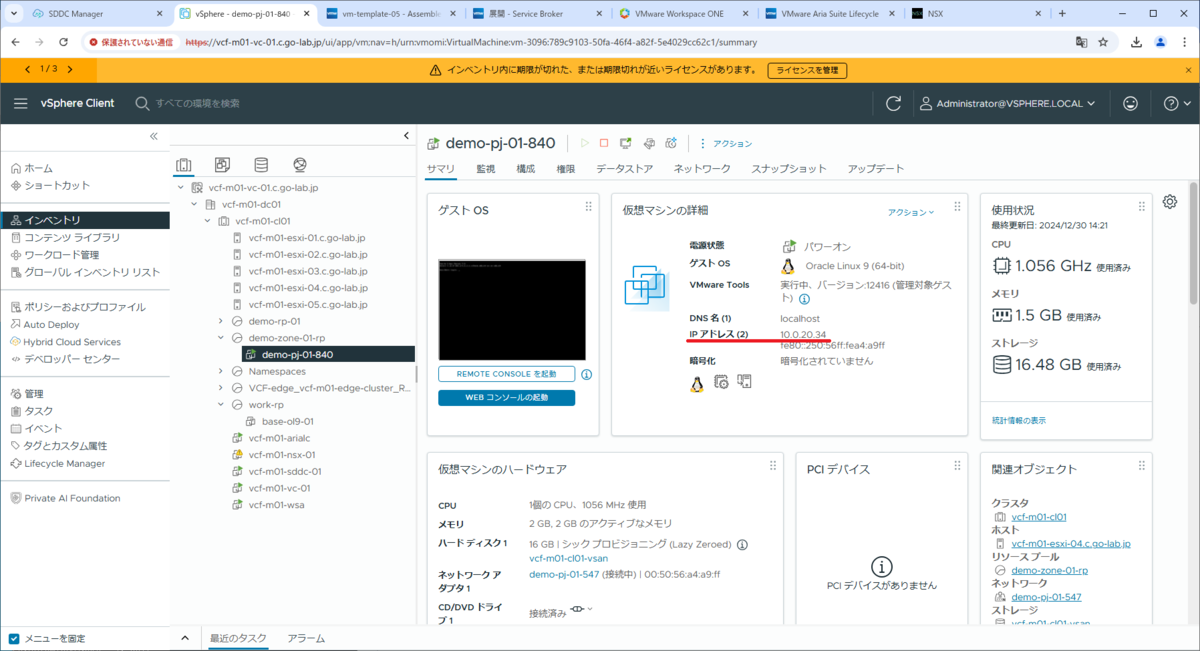Image resolution: width=1200 pixels, height=651 pixels.
Task: Switch to the 監視 tab
Action: (486, 169)
